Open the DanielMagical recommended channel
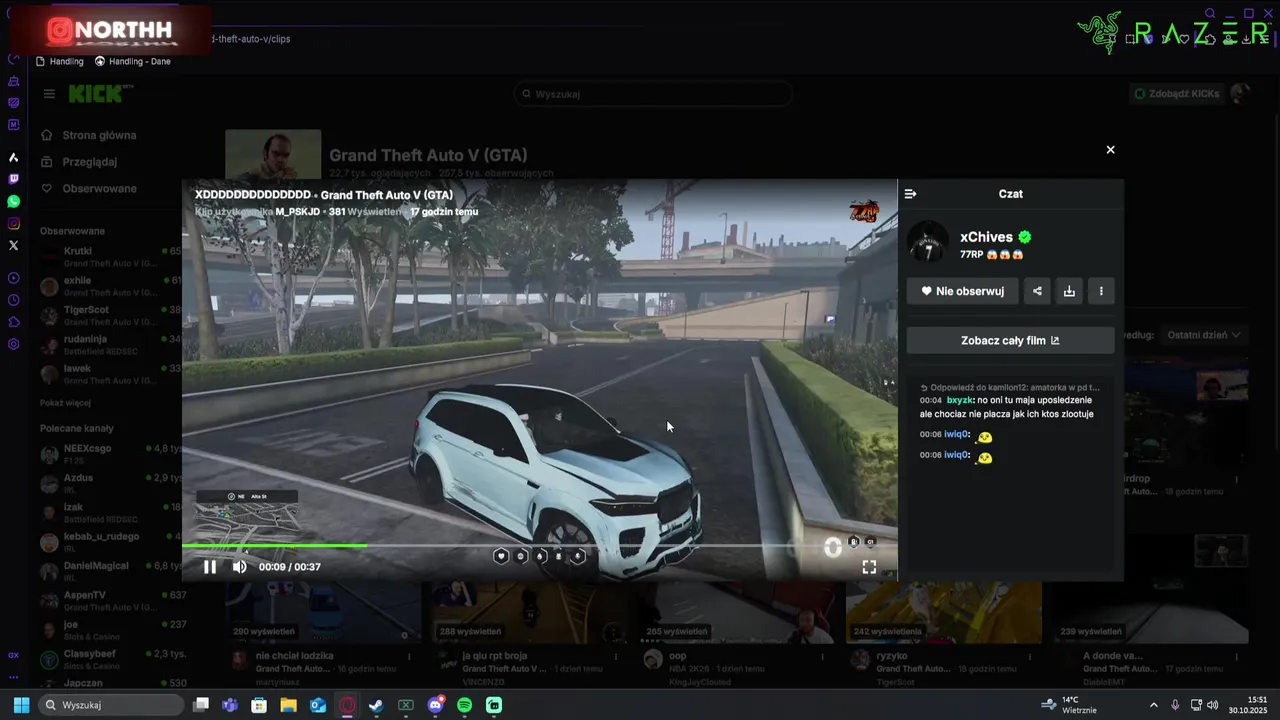 (x=110, y=571)
